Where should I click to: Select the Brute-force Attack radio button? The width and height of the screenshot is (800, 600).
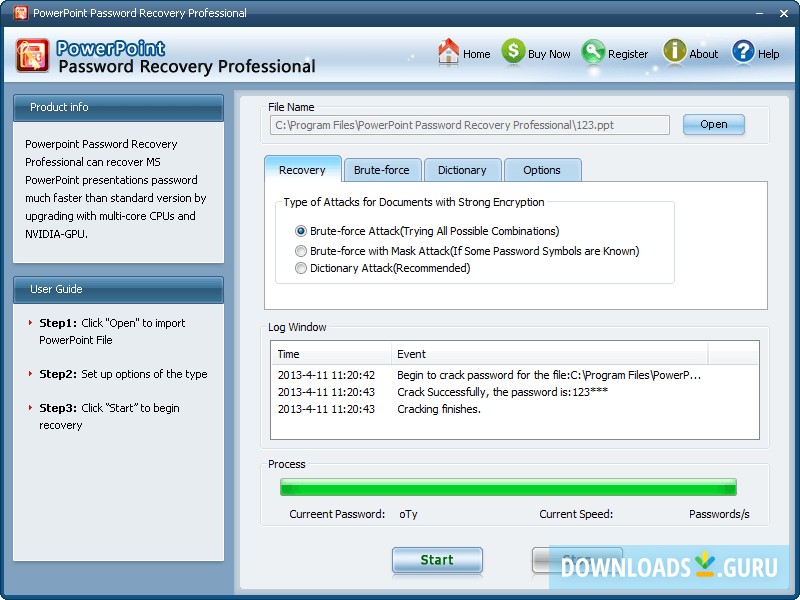pyautogui.click(x=299, y=233)
